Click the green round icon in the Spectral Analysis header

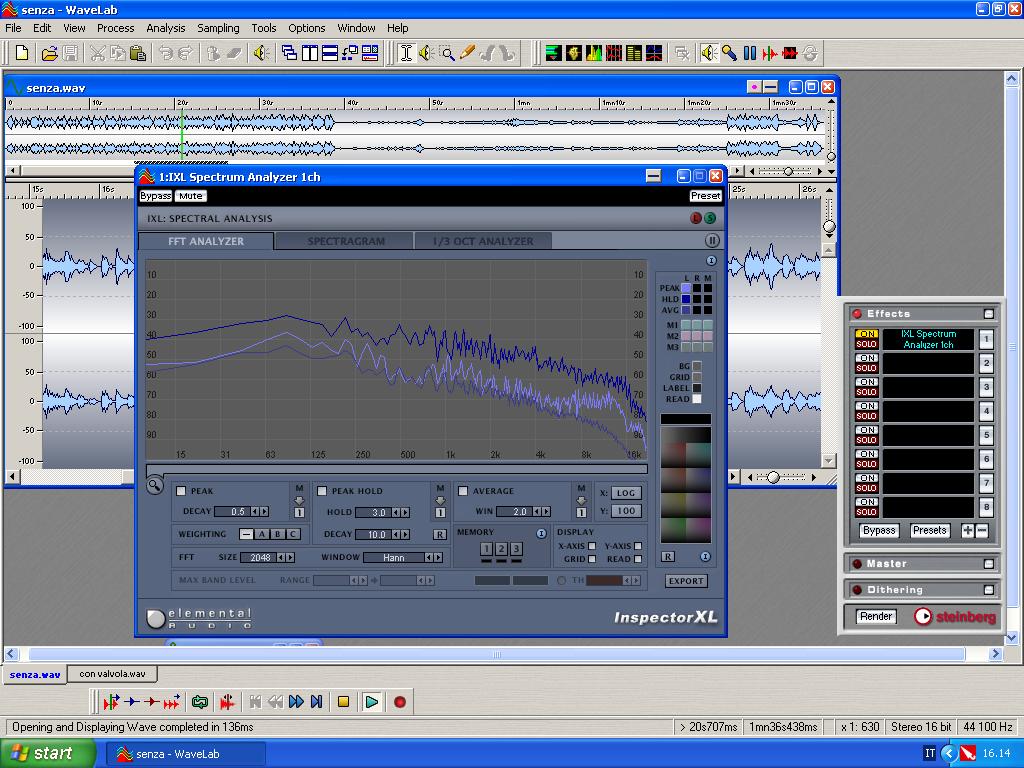[710, 218]
